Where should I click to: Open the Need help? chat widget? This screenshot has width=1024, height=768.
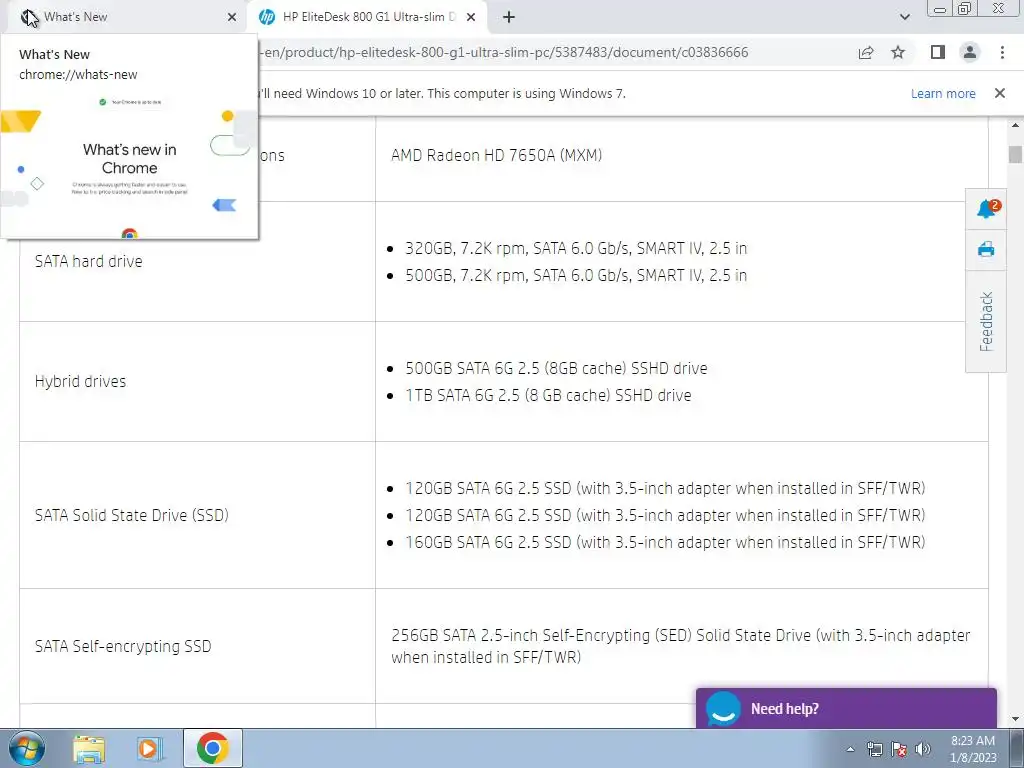846,708
